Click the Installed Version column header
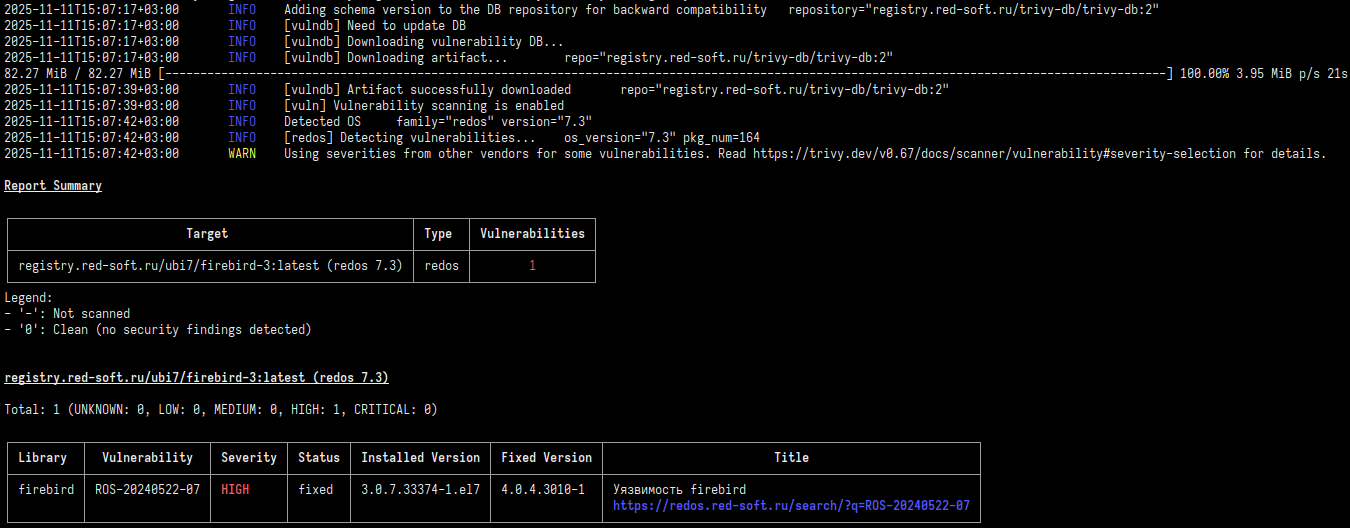The image size is (1350, 528). click(x=420, y=458)
